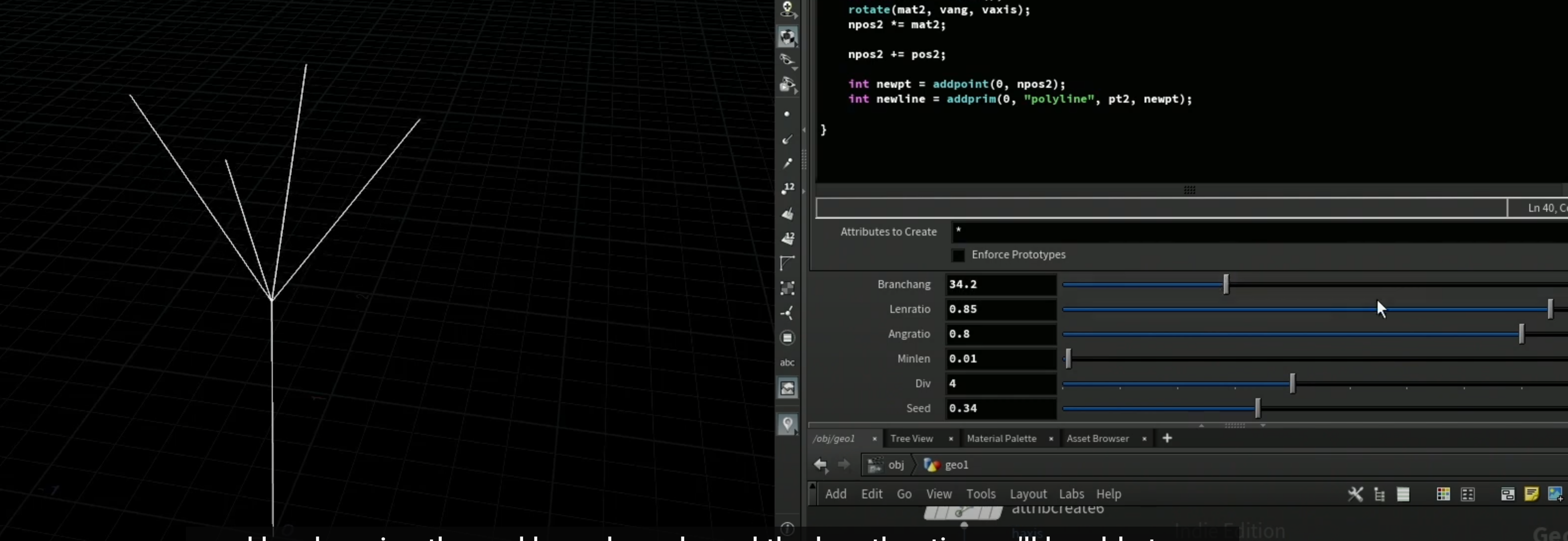Screen dimensions: 1568x541
Task: Enable the Enforce Prototypes checkbox
Action: point(958,255)
